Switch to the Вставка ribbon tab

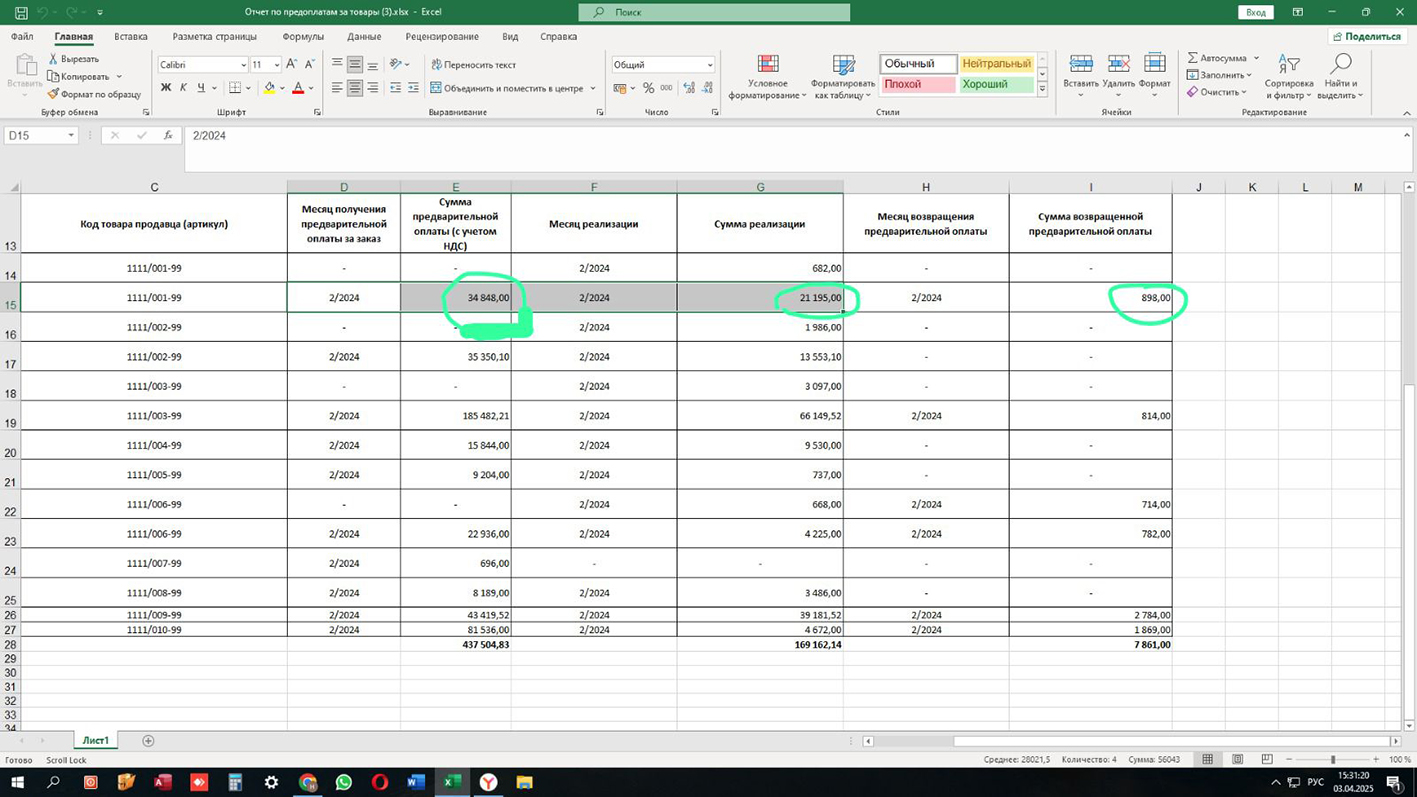pos(131,37)
